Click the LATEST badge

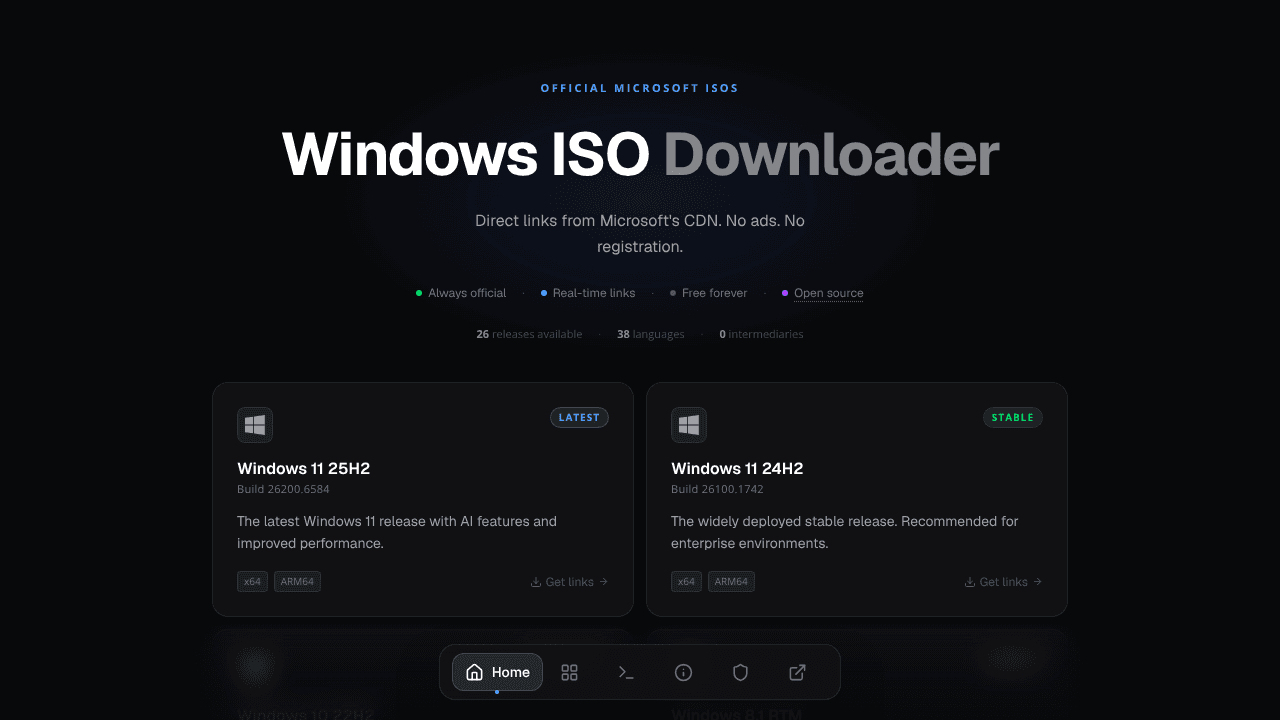click(579, 417)
